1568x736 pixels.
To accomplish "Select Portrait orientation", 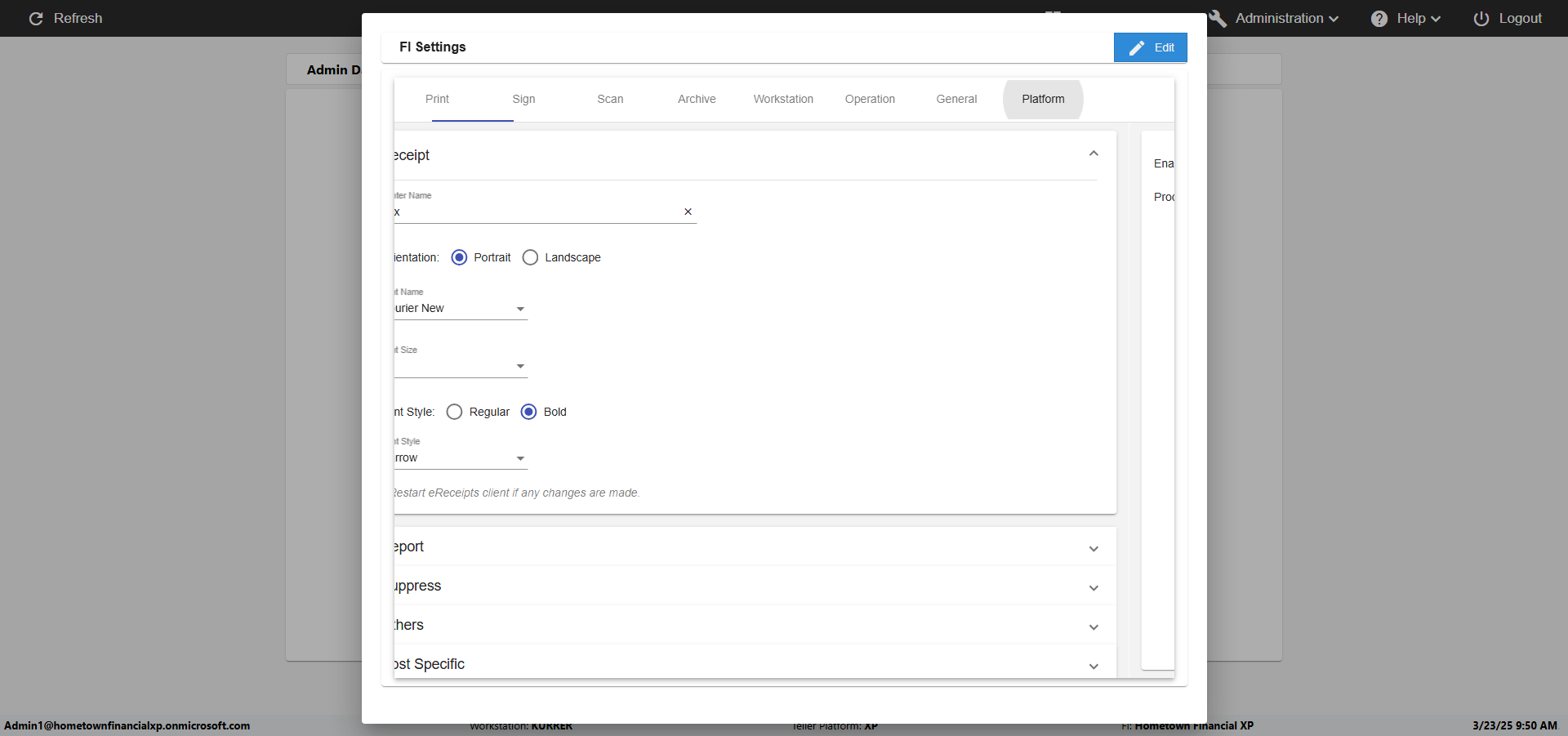I will (459, 258).
